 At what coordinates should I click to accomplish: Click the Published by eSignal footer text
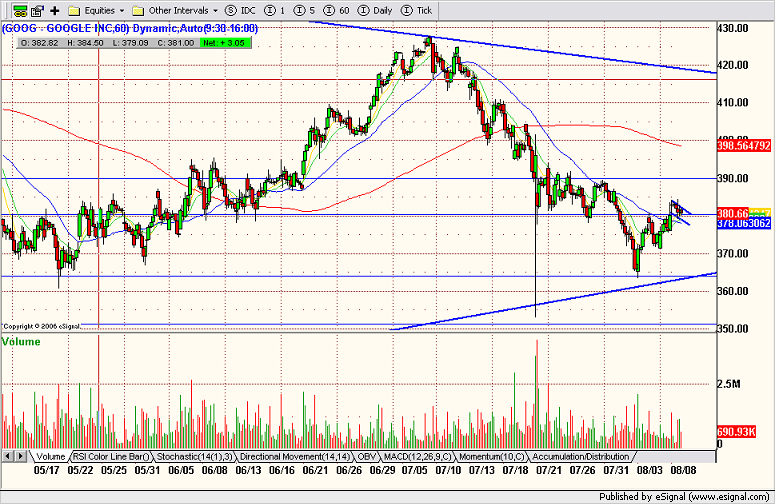point(684,497)
